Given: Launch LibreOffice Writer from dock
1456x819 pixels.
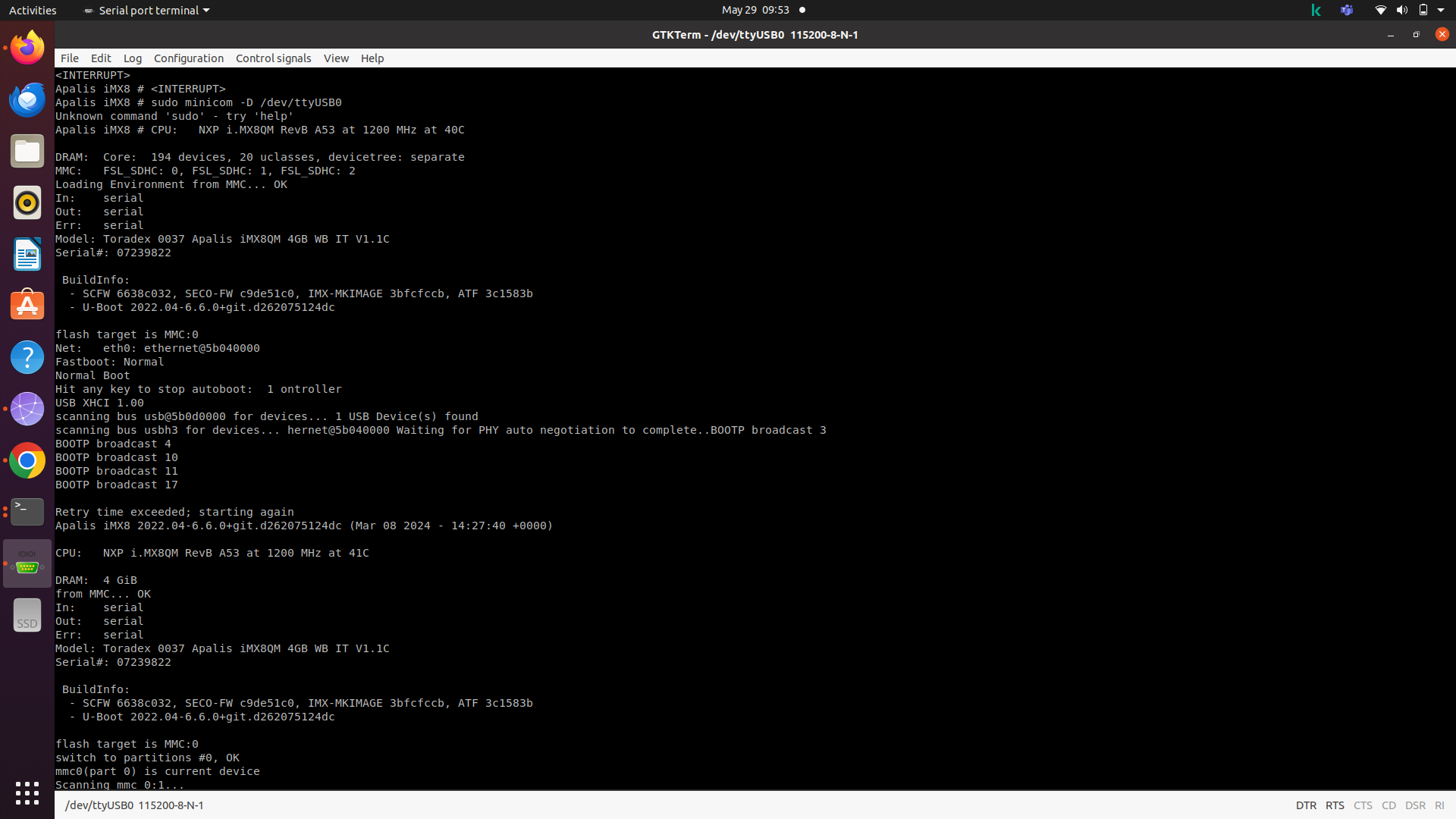Looking at the screenshot, I should (x=27, y=254).
